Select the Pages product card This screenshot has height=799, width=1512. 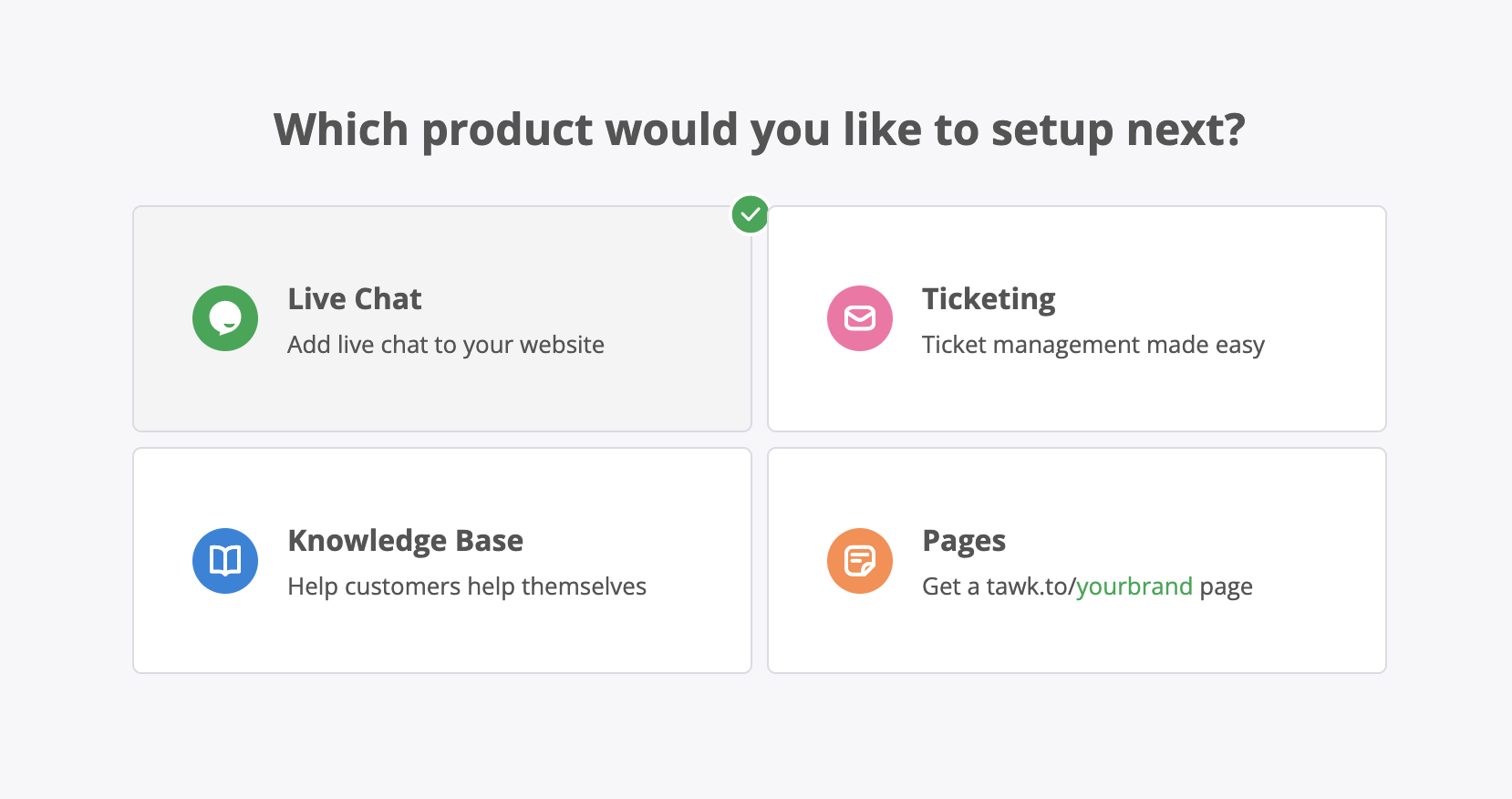1077,561
